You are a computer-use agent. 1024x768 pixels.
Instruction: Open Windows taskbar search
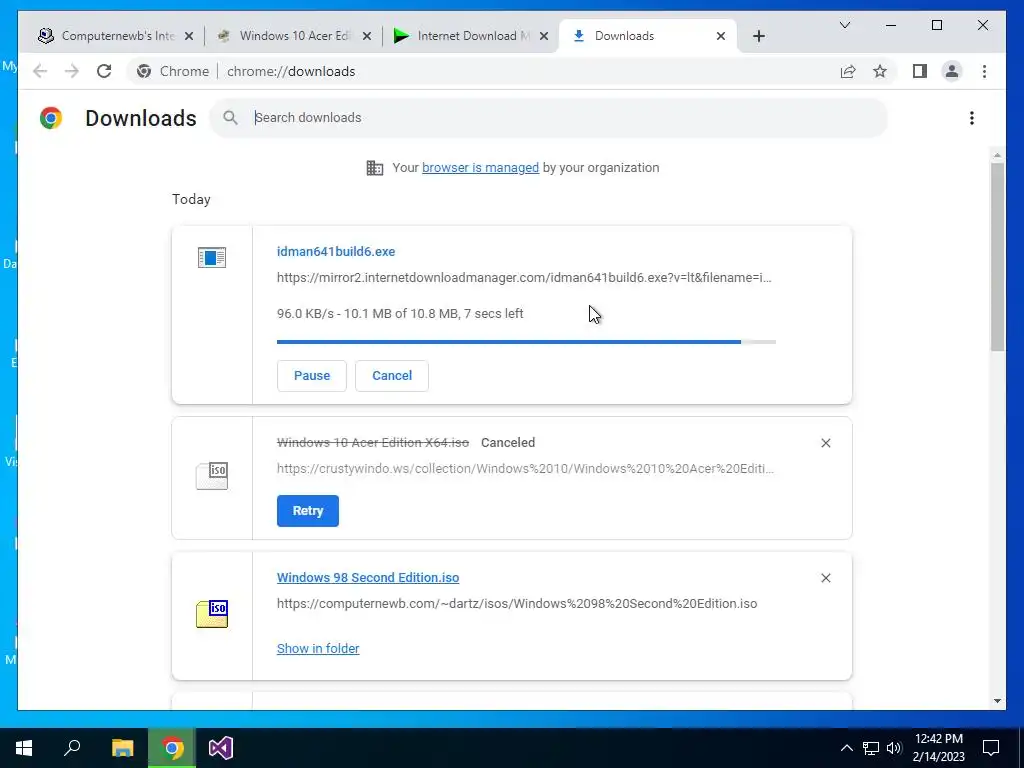click(x=72, y=748)
